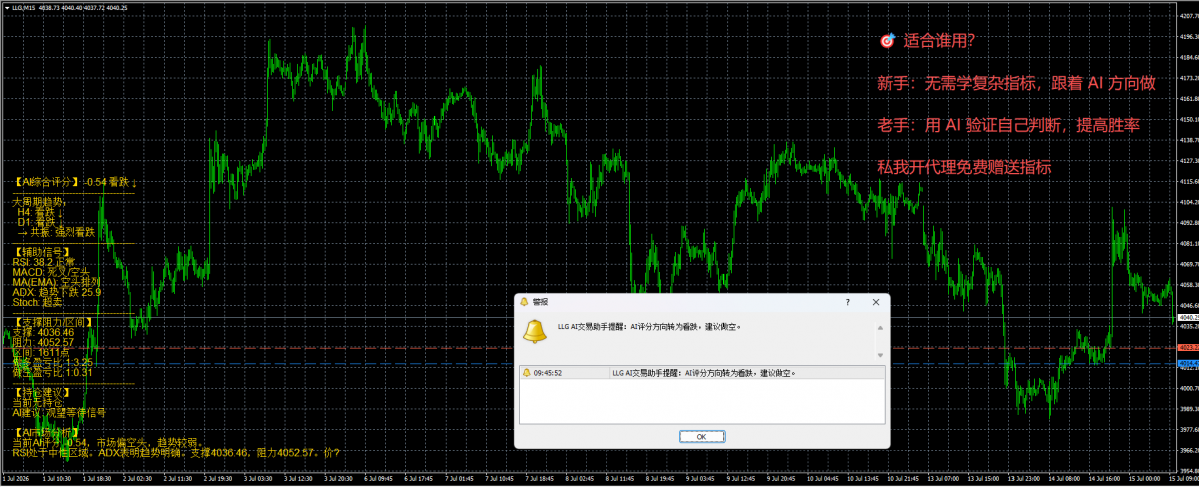This screenshot has width=1199, height=487.
Task: Click the red 4023 price level tag
Action: 1188,347
